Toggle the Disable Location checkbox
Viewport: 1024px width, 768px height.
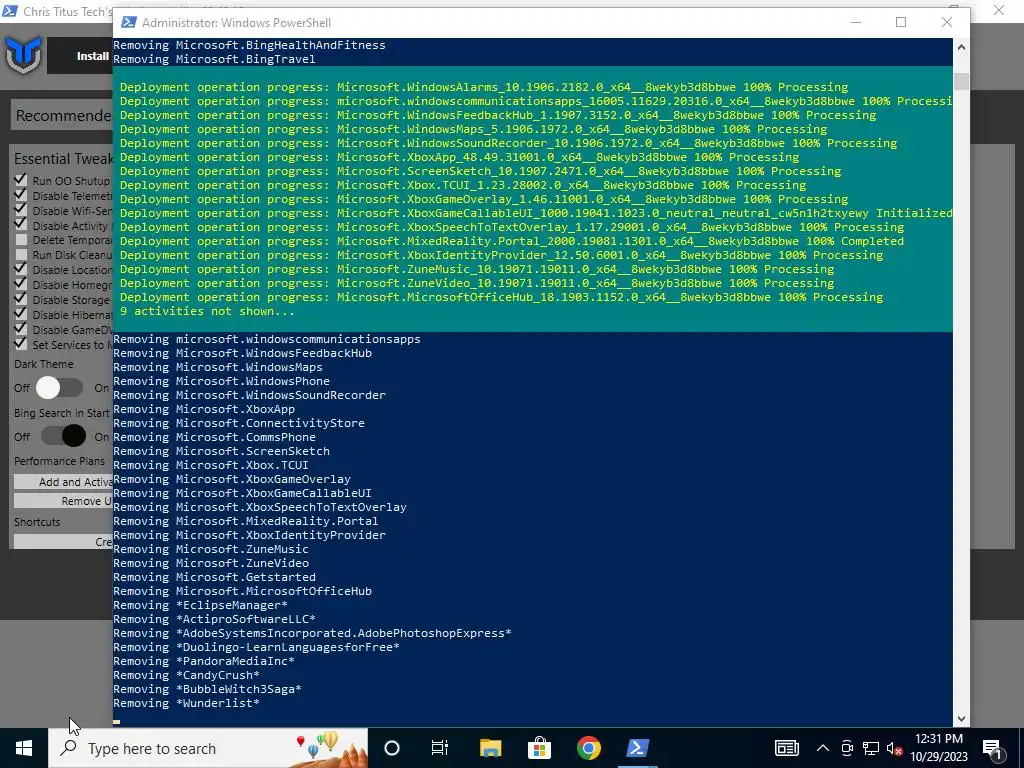[21, 269]
